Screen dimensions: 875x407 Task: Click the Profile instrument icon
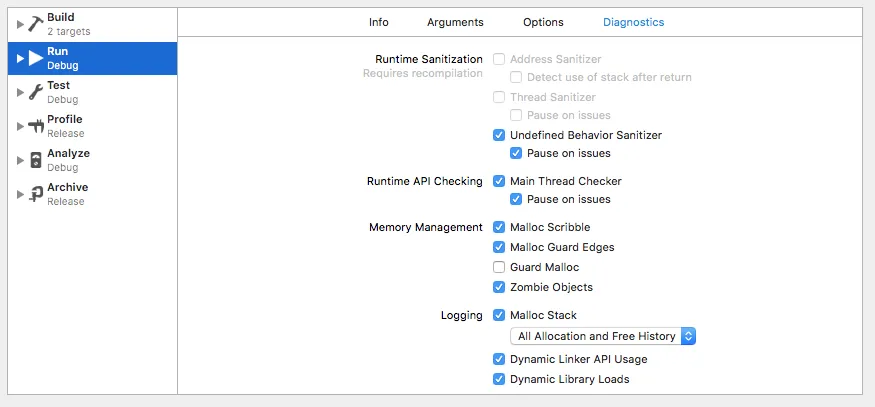[x=36, y=126]
